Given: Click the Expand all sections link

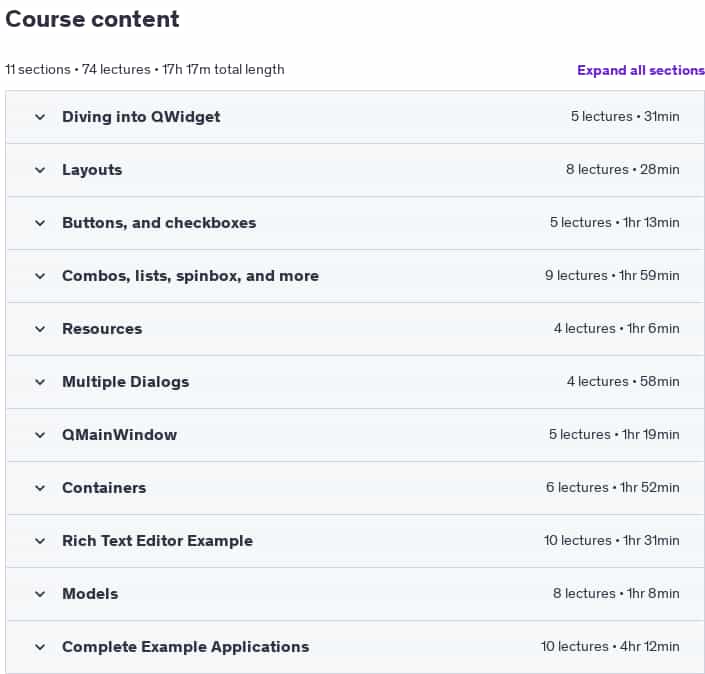Looking at the screenshot, I should [641, 70].
